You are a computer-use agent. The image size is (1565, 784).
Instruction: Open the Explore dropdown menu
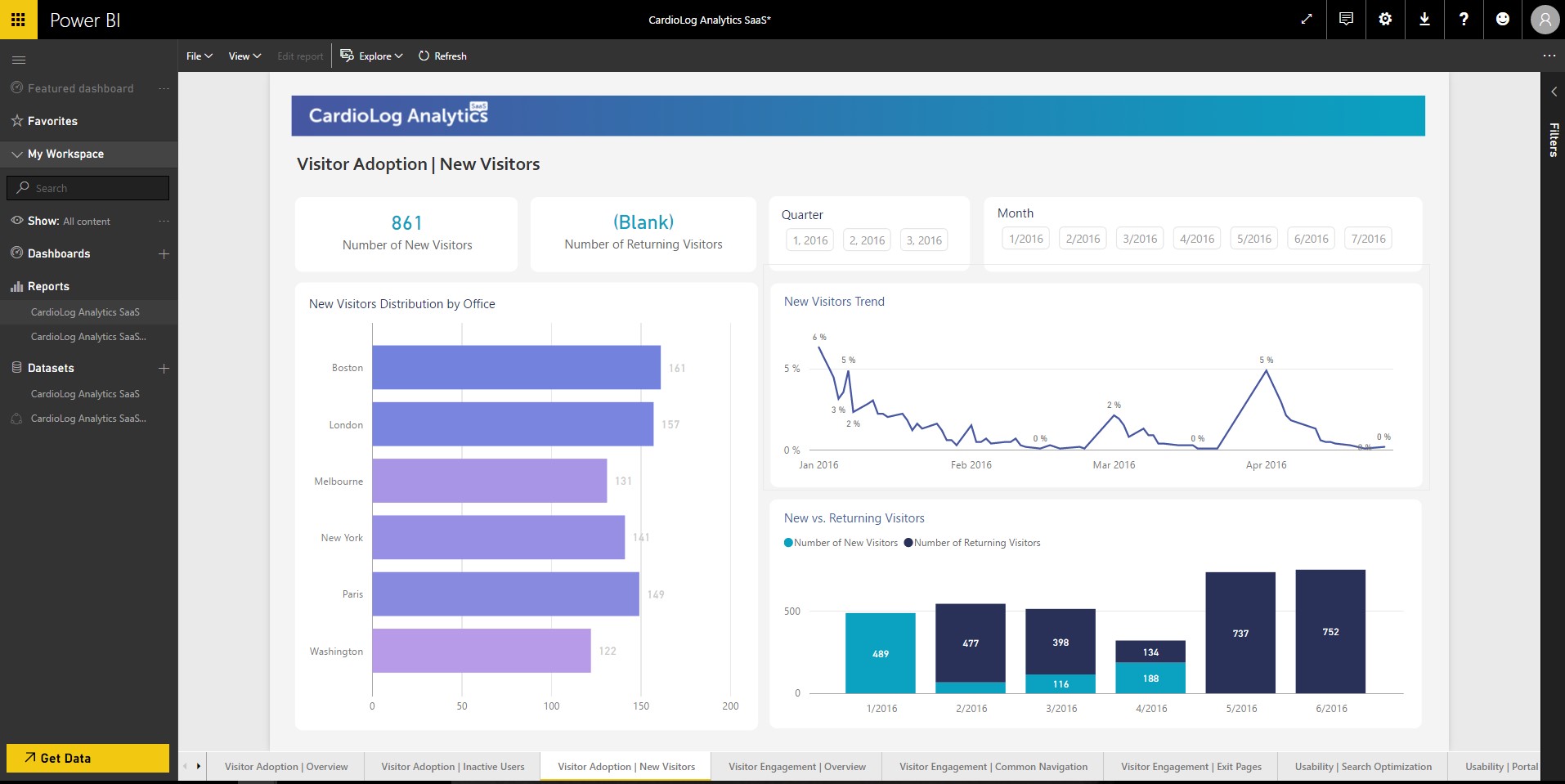click(x=371, y=56)
